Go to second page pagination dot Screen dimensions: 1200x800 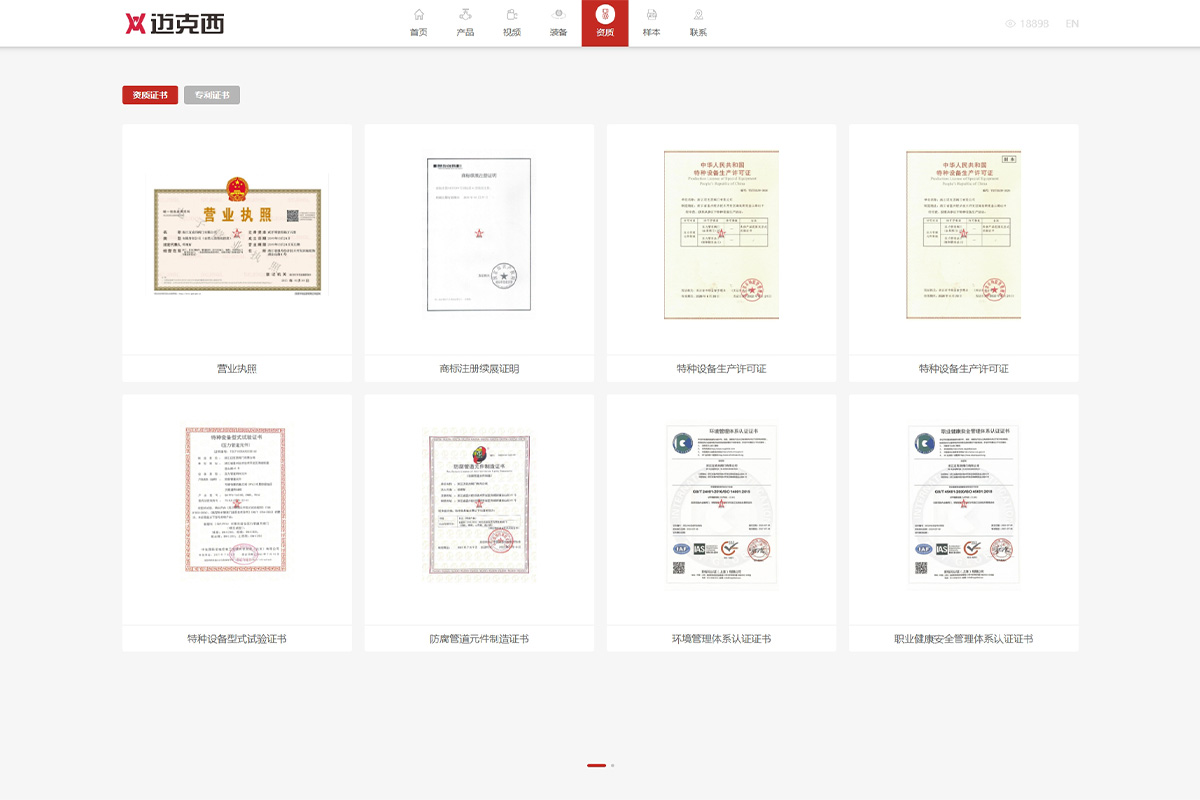pos(612,765)
